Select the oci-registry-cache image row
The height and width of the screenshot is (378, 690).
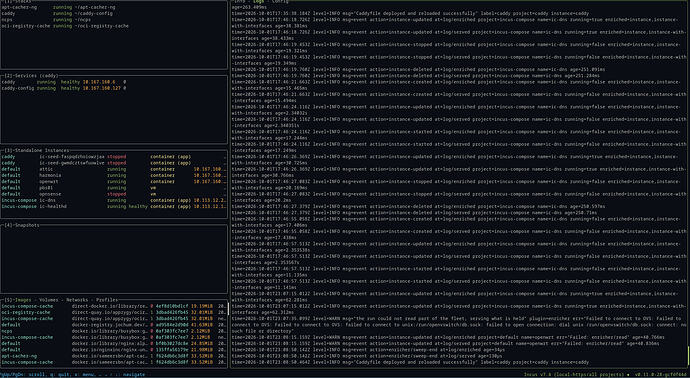[114, 312]
